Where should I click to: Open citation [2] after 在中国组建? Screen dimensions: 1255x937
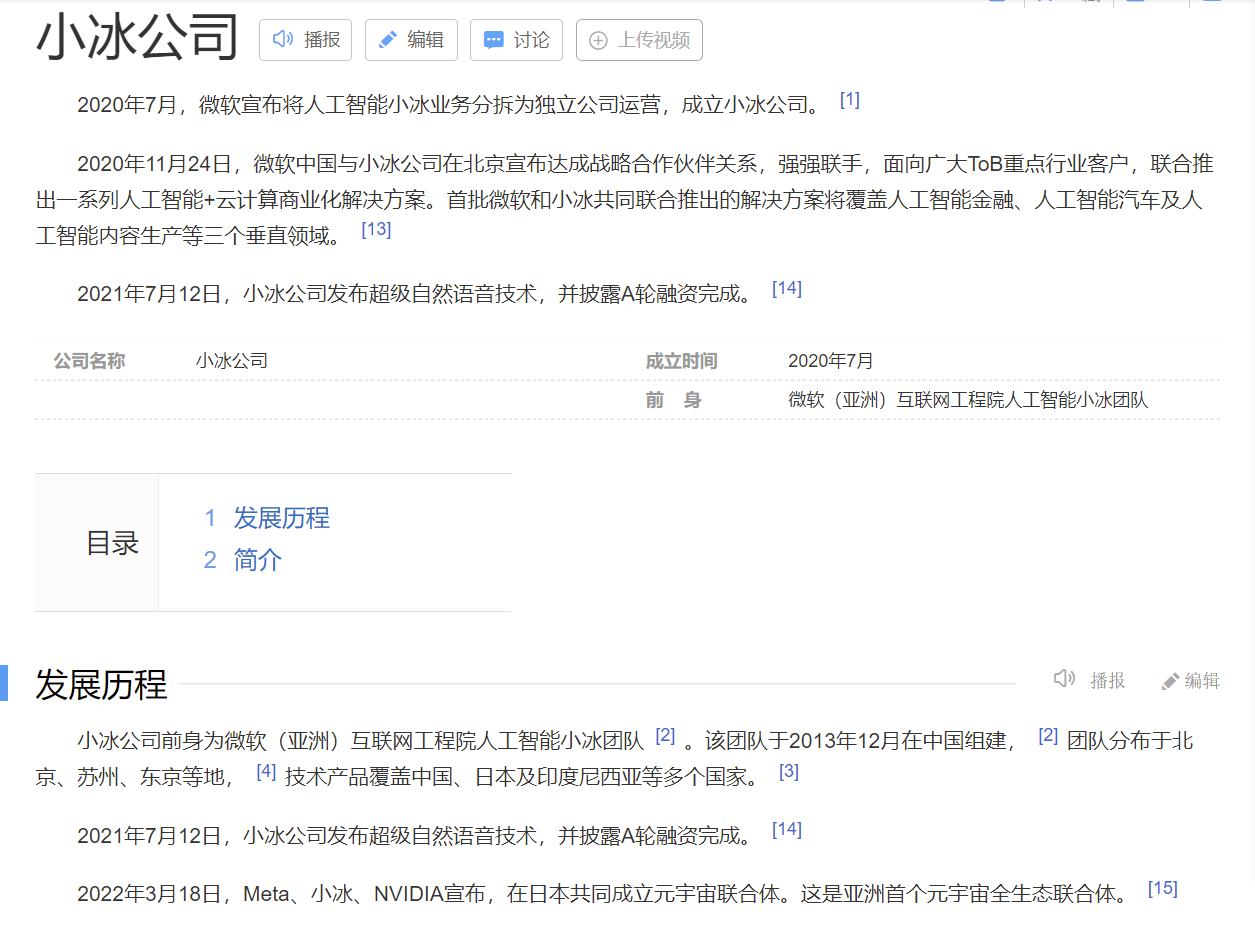point(1048,736)
